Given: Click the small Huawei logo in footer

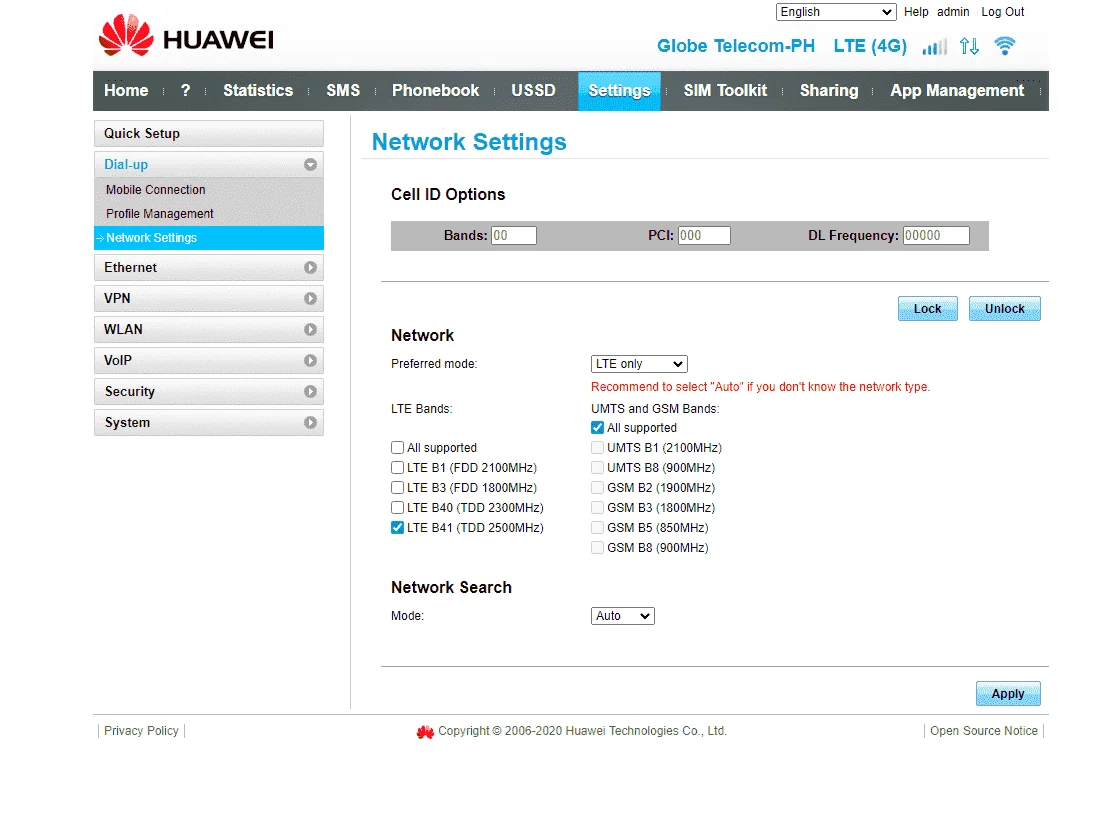Looking at the screenshot, I should pyautogui.click(x=425, y=732).
